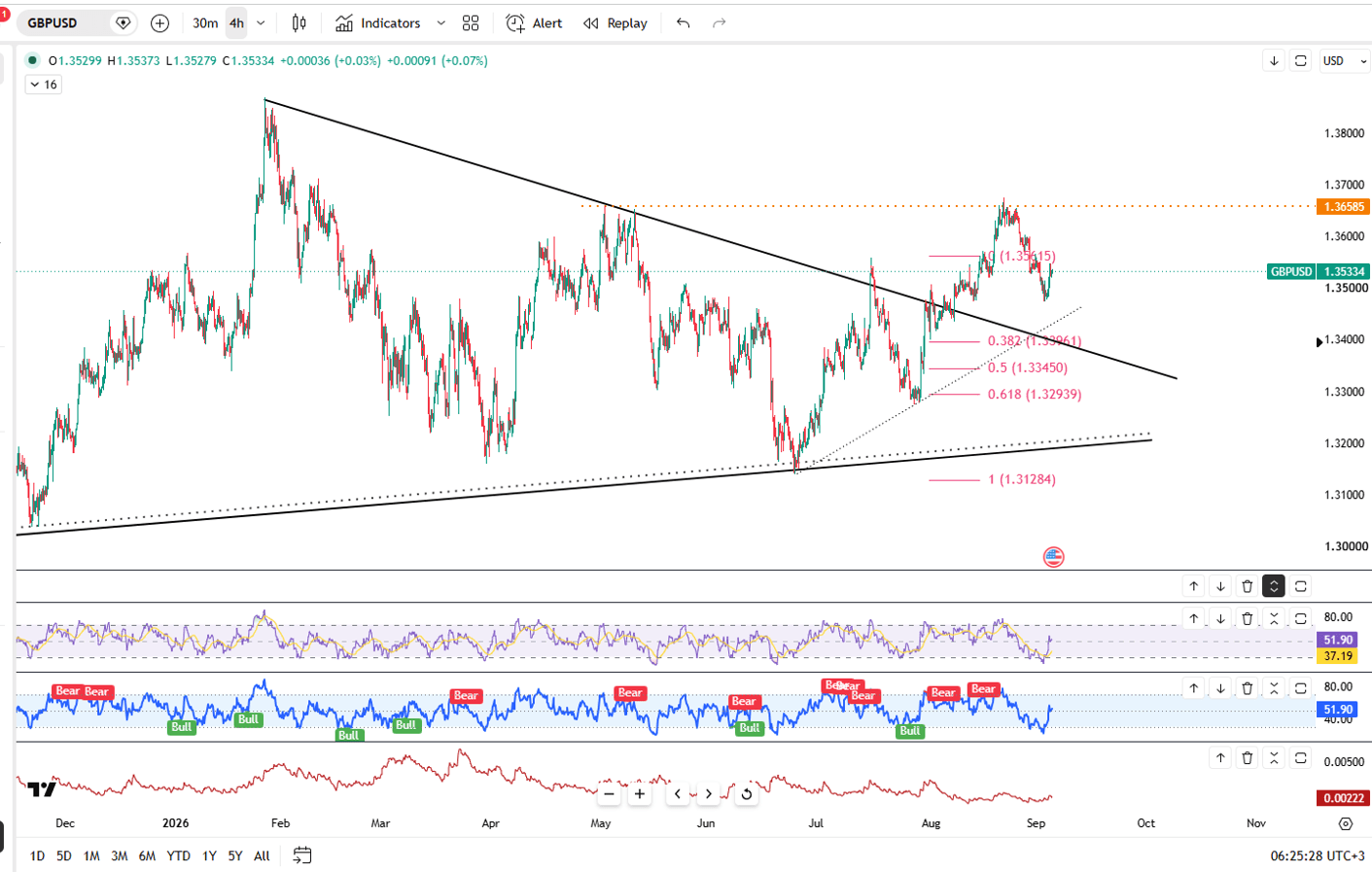Start bar Replay mode
The image size is (1372, 872).
[x=616, y=23]
